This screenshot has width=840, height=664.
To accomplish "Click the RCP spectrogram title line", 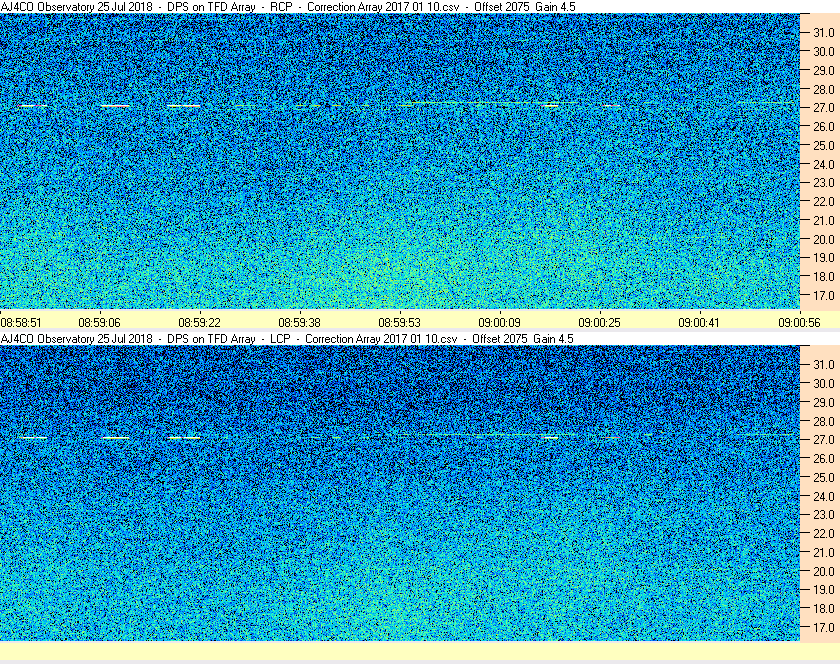I will tap(288, 7).
